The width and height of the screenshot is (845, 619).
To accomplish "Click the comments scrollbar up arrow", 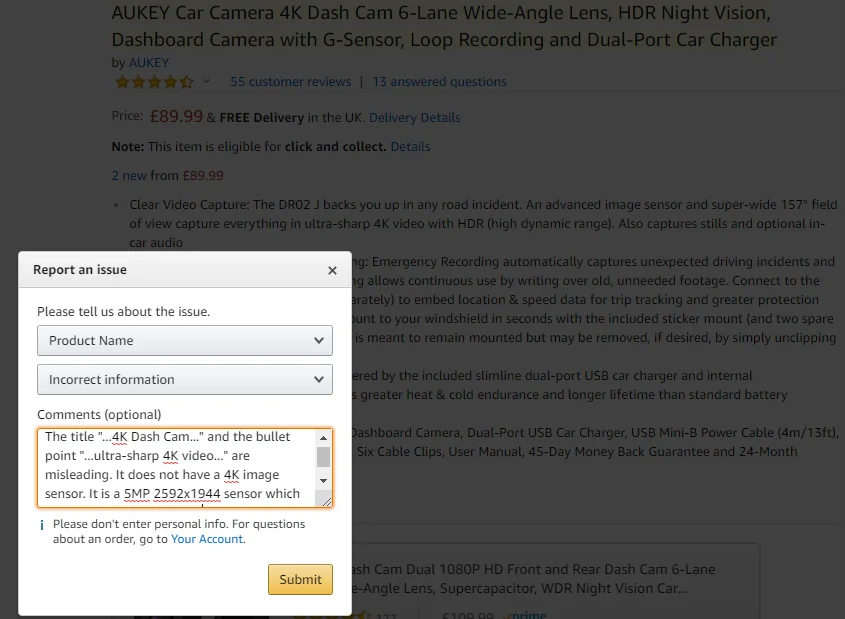I will pos(323,438).
